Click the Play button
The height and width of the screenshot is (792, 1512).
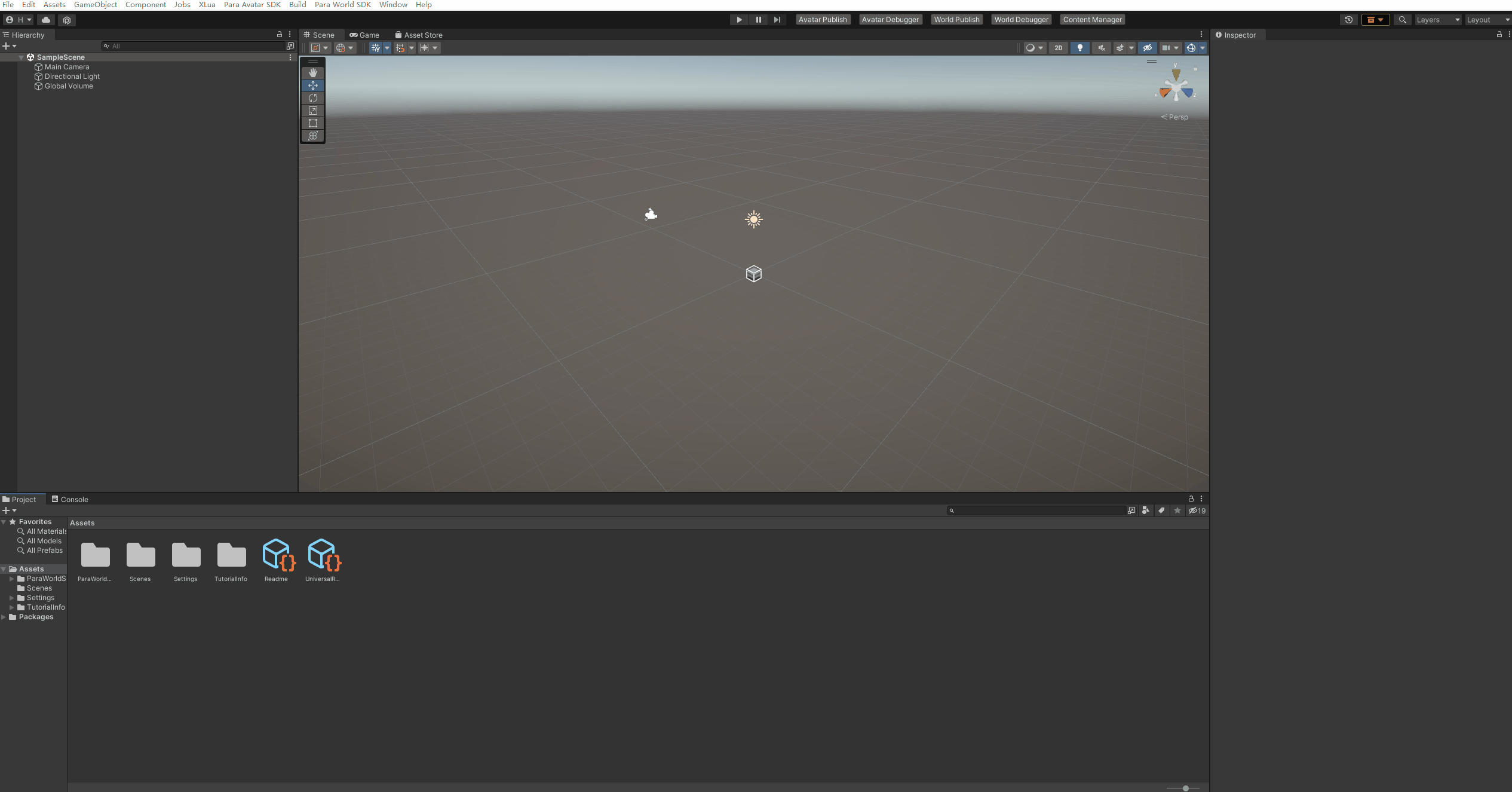click(x=739, y=20)
